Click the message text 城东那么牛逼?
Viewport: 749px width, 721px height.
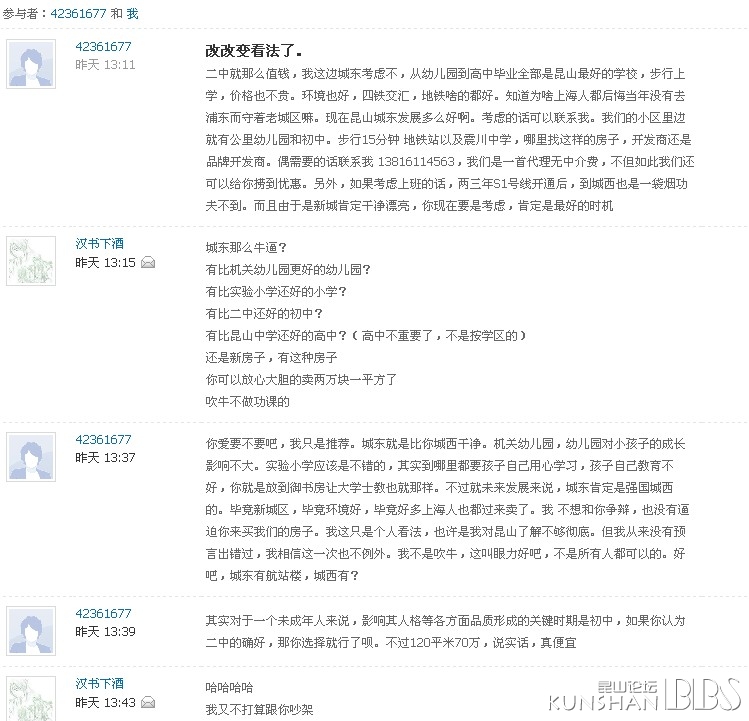pyautogui.click(x=246, y=248)
